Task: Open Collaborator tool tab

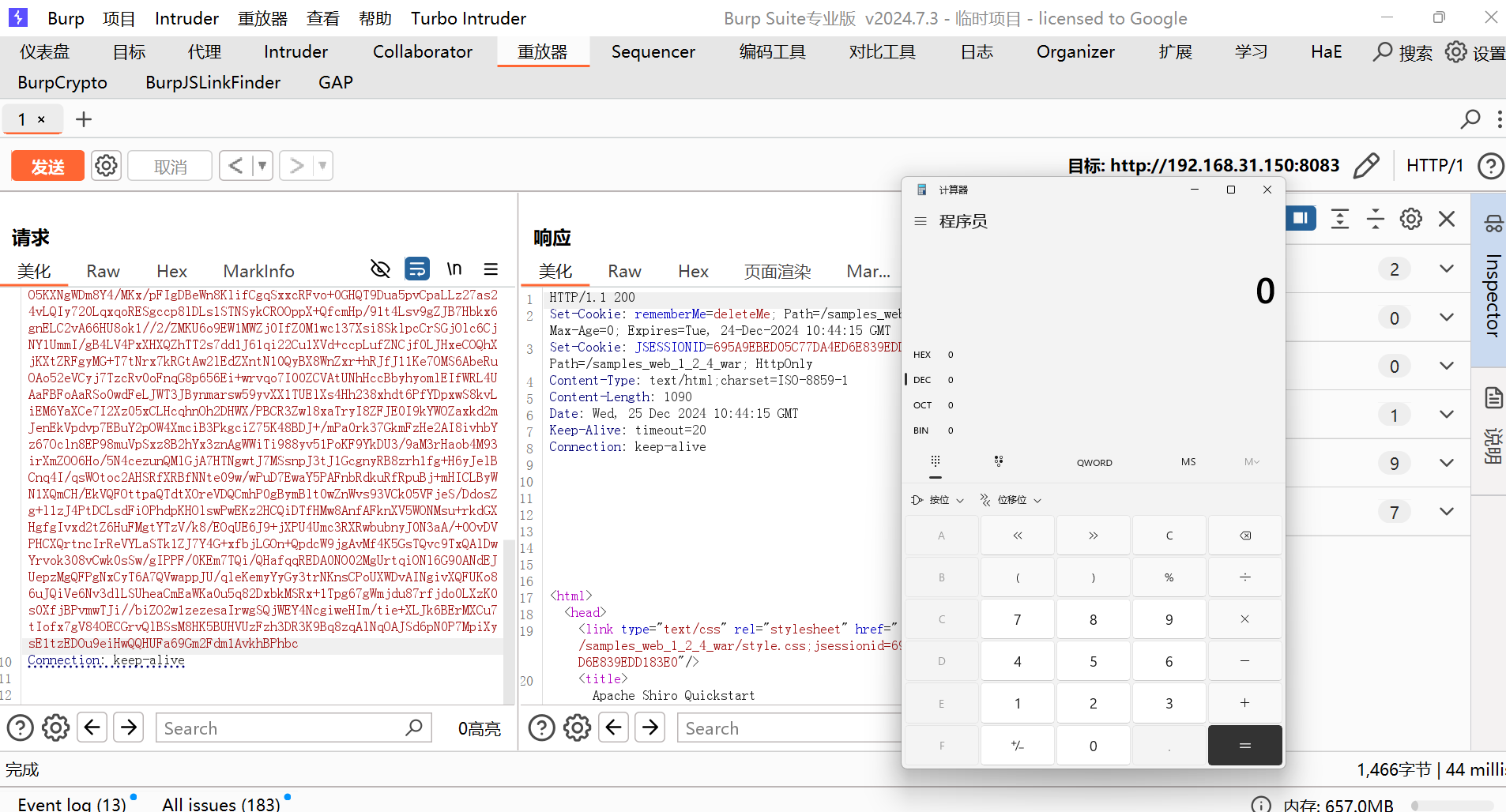Action: 423,52
